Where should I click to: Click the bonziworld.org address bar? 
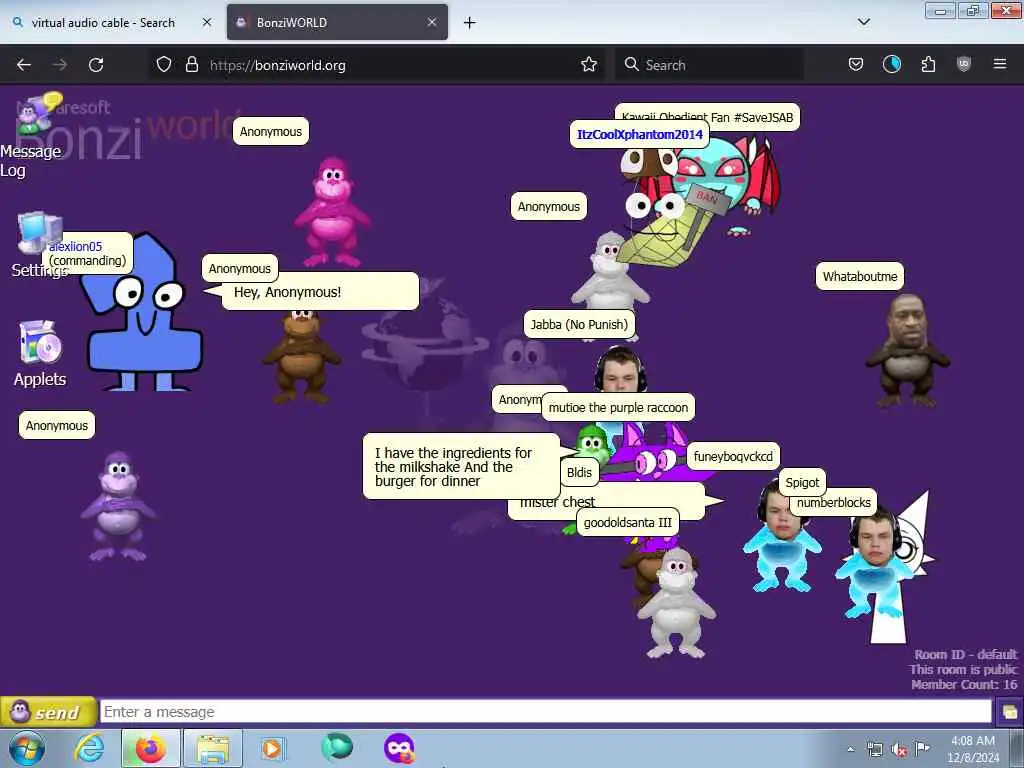[x=376, y=65]
